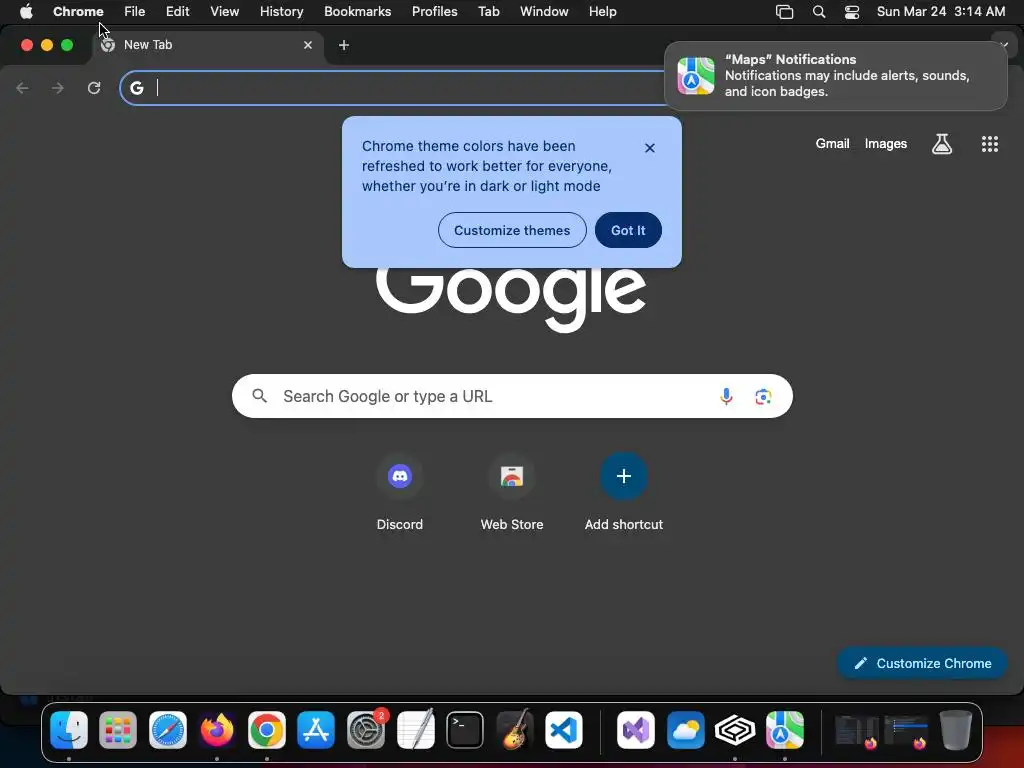Go back using the back arrow
The height and width of the screenshot is (768, 1024).
[x=22, y=88]
